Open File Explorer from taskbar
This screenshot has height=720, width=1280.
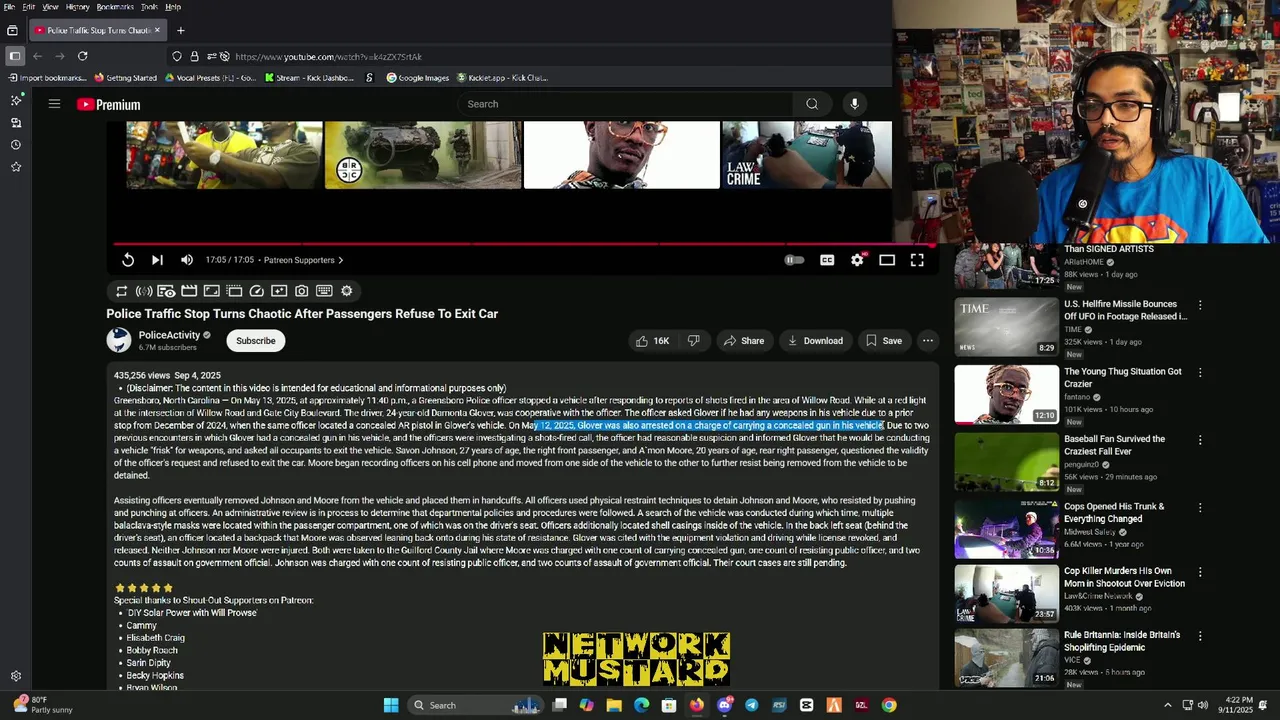tap(614, 705)
